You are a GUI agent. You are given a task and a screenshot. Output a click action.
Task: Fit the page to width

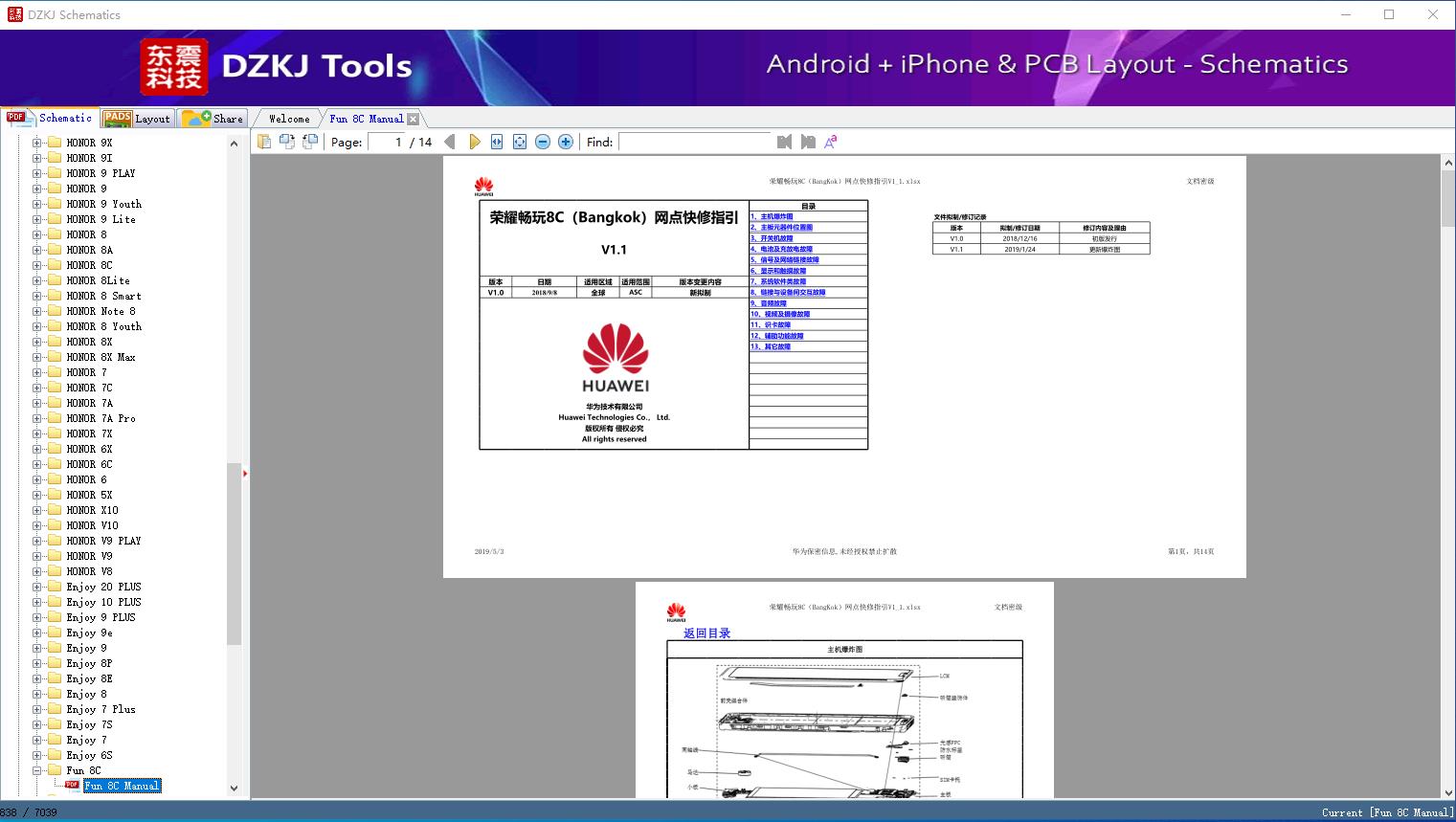497,142
